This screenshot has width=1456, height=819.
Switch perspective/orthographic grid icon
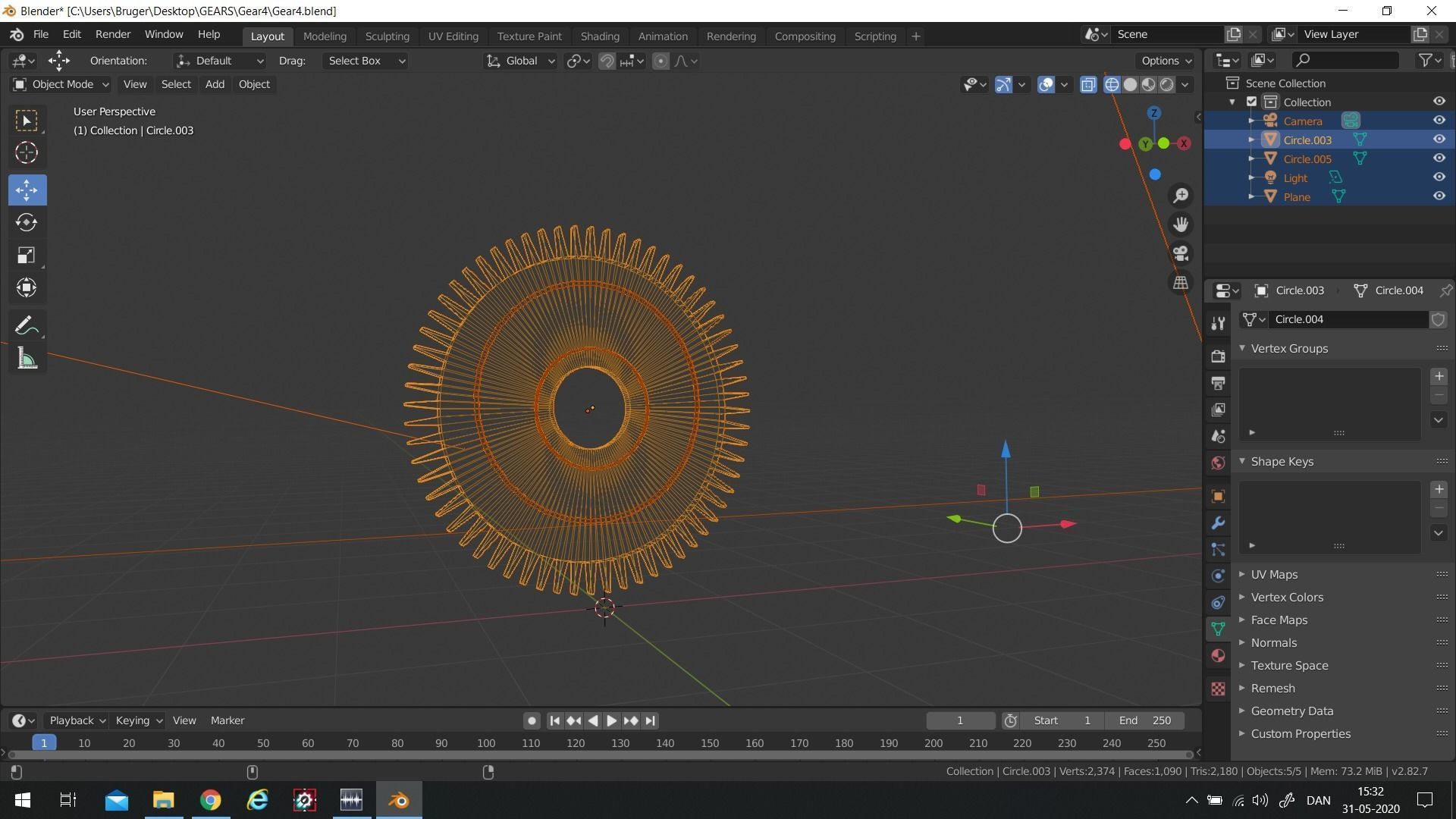tap(1181, 282)
